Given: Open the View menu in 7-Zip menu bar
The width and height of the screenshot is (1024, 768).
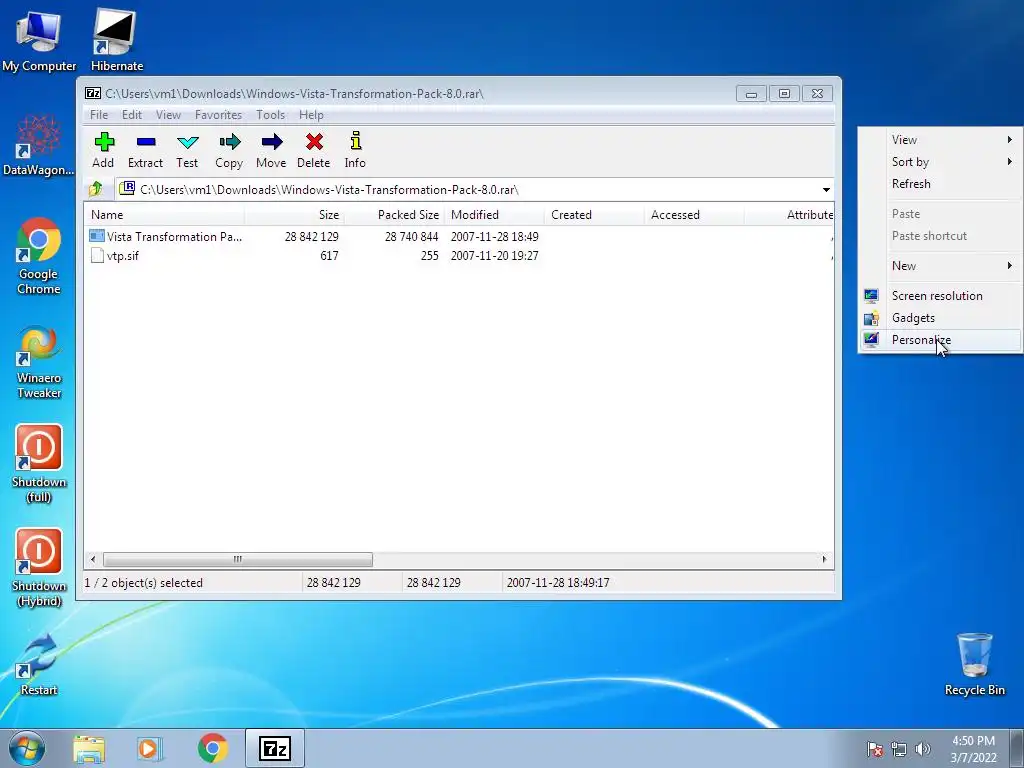Looking at the screenshot, I should tap(168, 115).
